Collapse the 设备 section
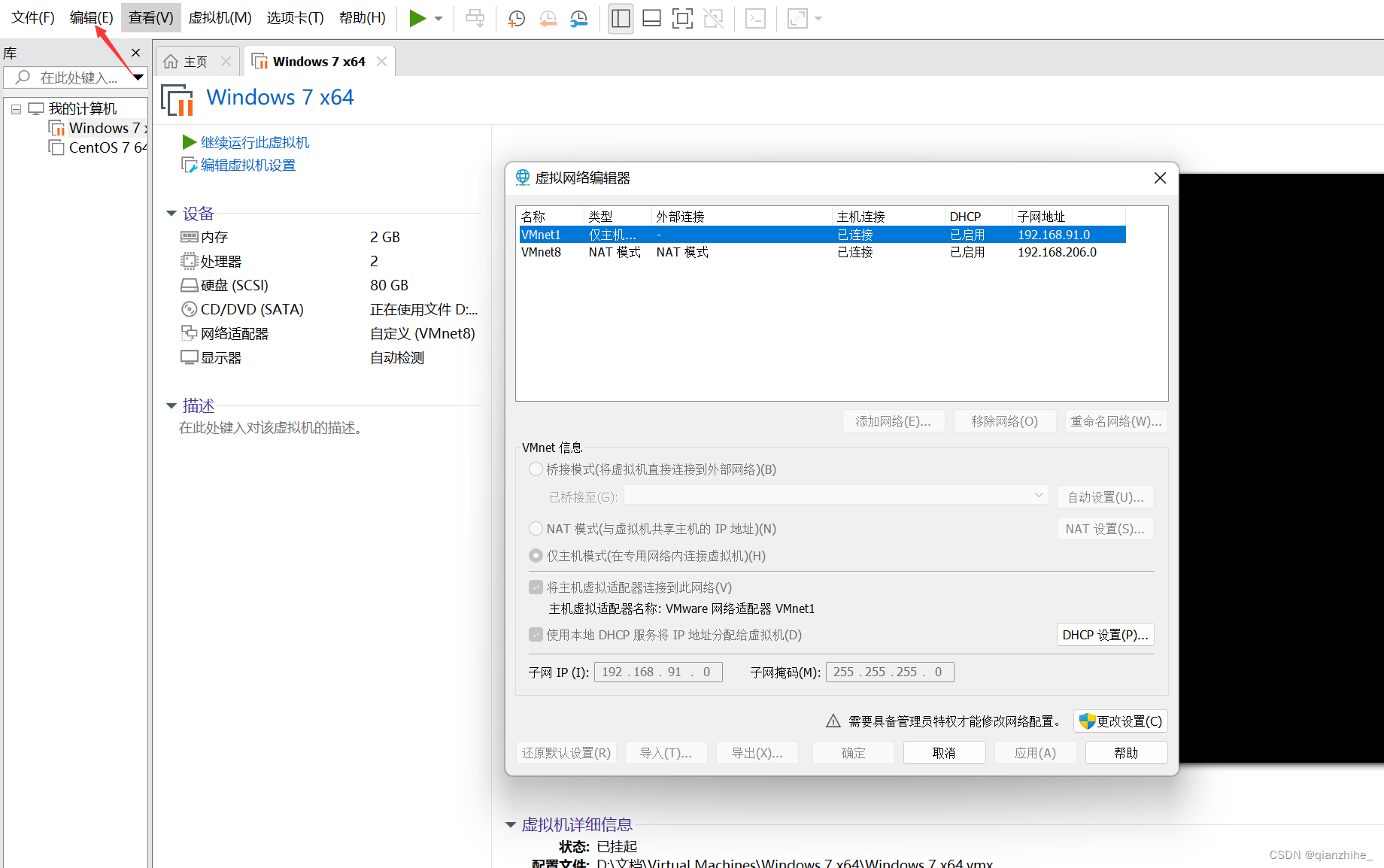The height and width of the screenshot is (868, 1384). pyautogui.click(x=171, y=214)
